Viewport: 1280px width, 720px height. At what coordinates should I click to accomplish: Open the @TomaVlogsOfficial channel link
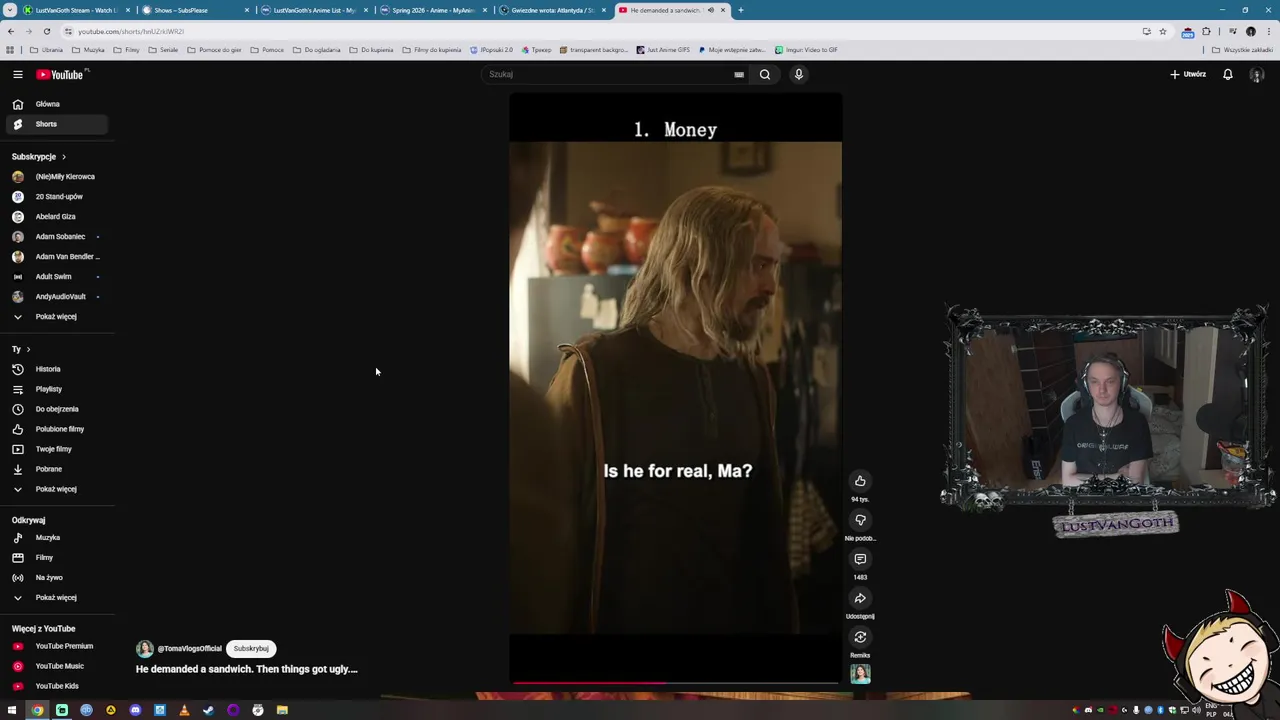click(x=189, y=649)
